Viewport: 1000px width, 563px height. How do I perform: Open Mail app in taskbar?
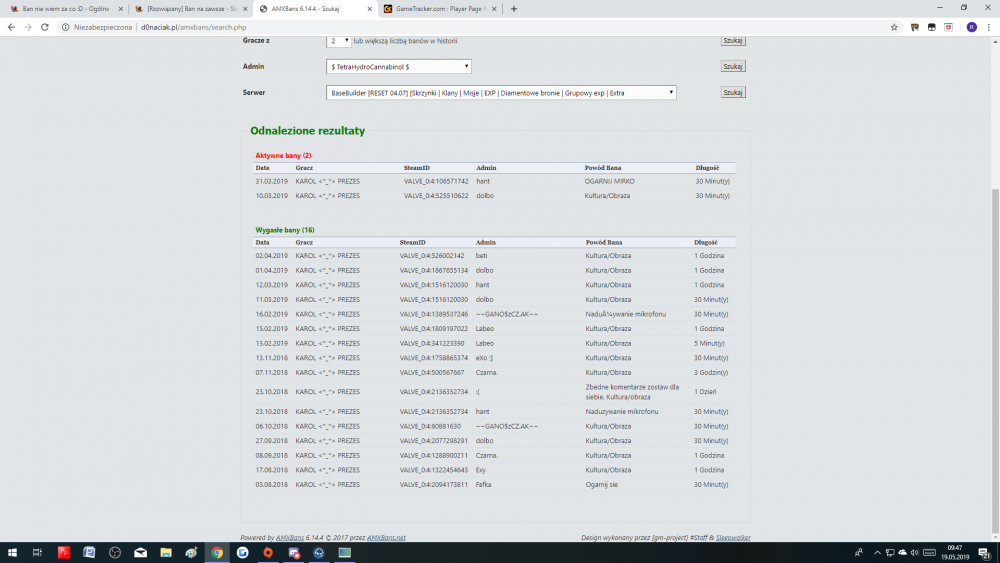point(140,553)
